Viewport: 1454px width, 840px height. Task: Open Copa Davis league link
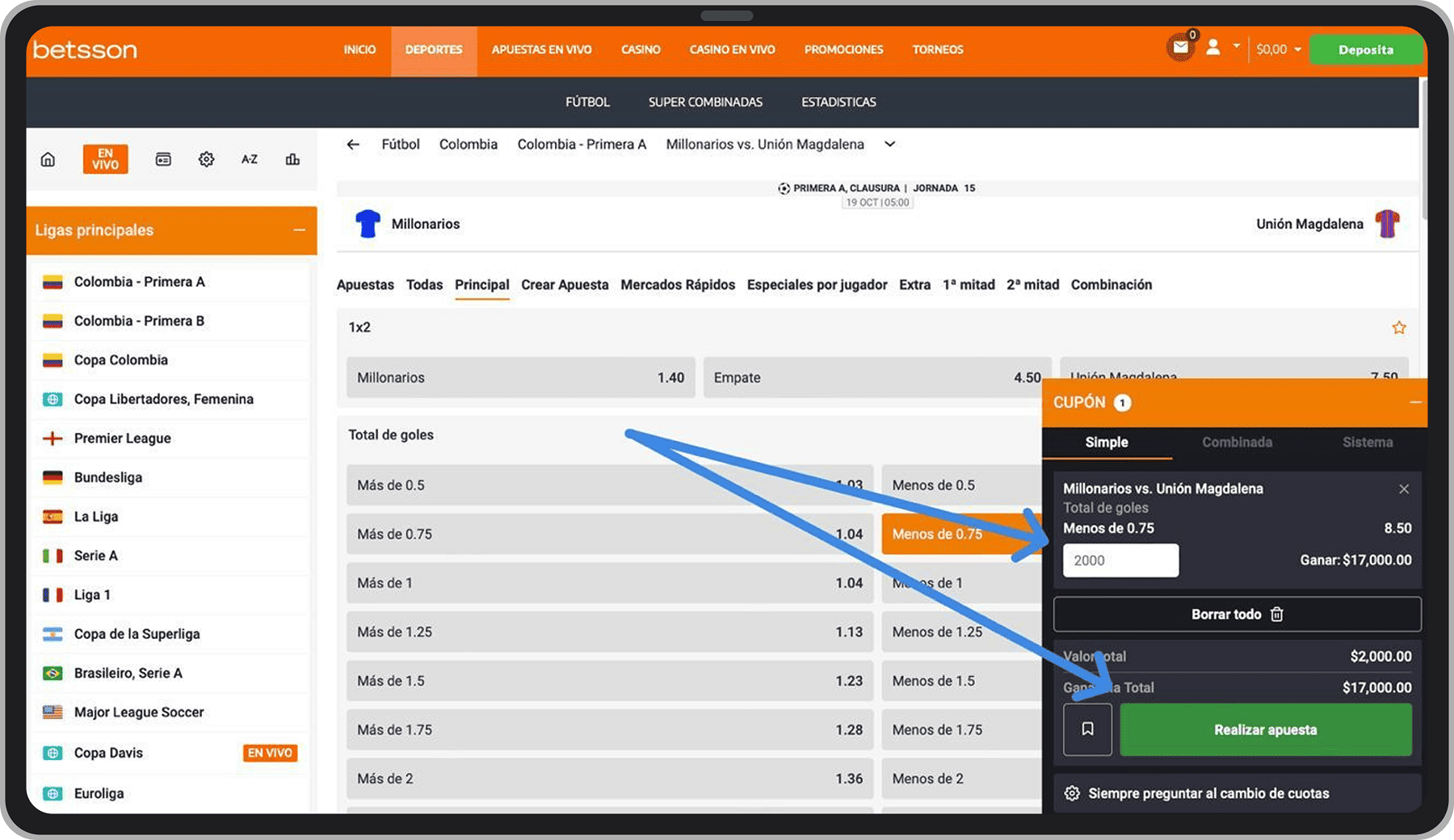(108, 753)
